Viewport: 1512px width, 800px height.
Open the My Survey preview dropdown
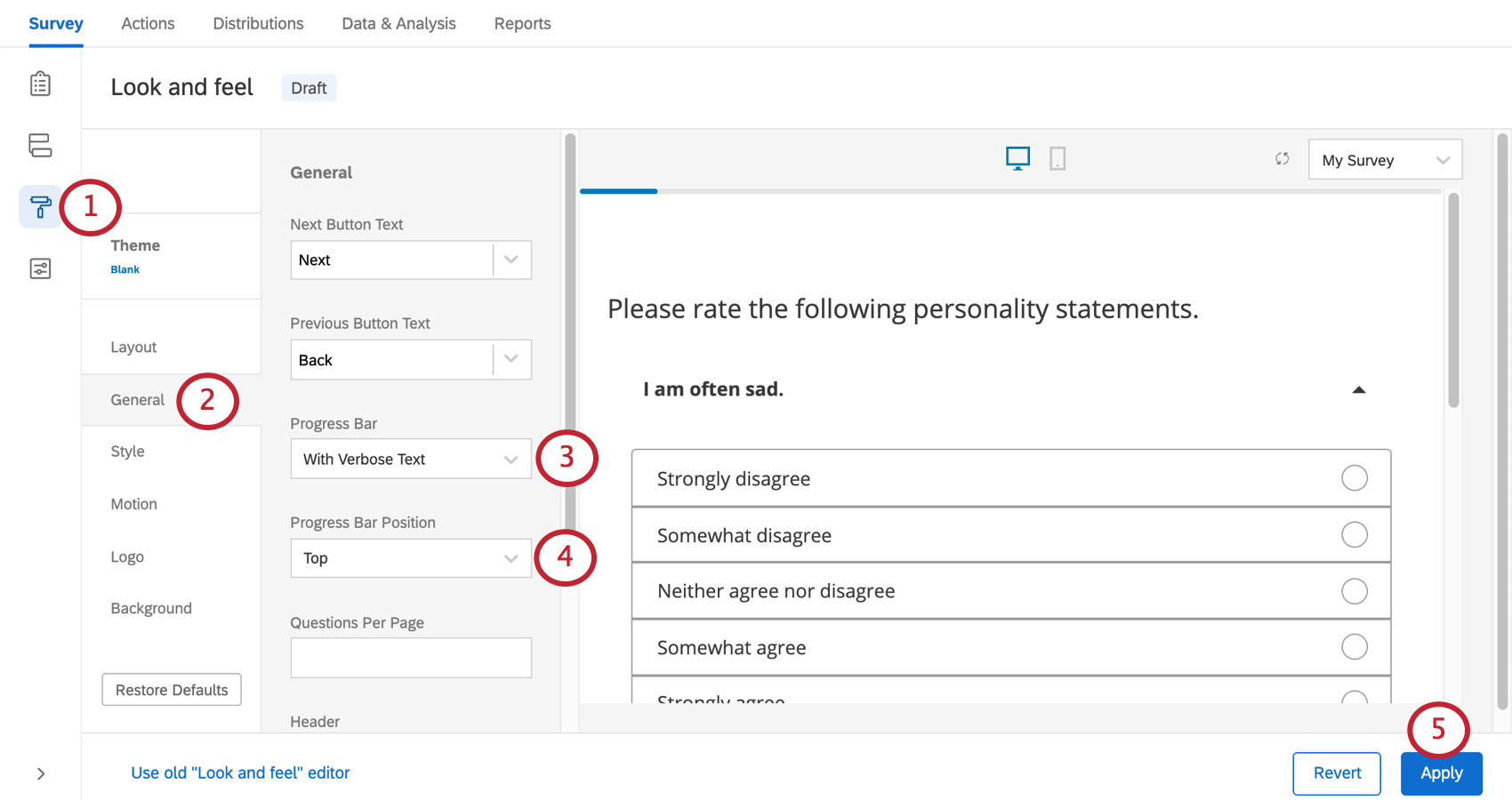[1385, 160]
